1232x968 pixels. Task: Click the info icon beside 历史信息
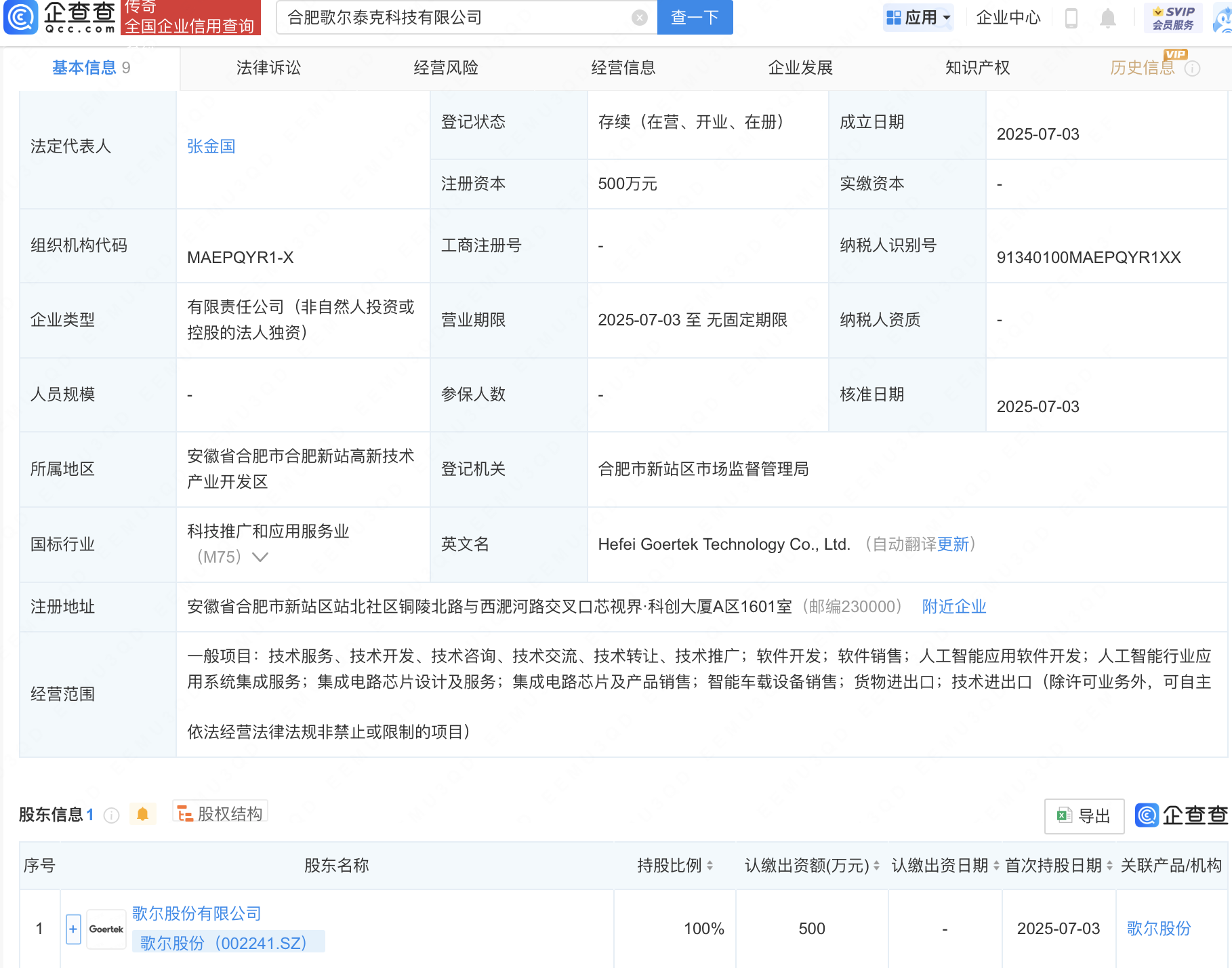1193,68
